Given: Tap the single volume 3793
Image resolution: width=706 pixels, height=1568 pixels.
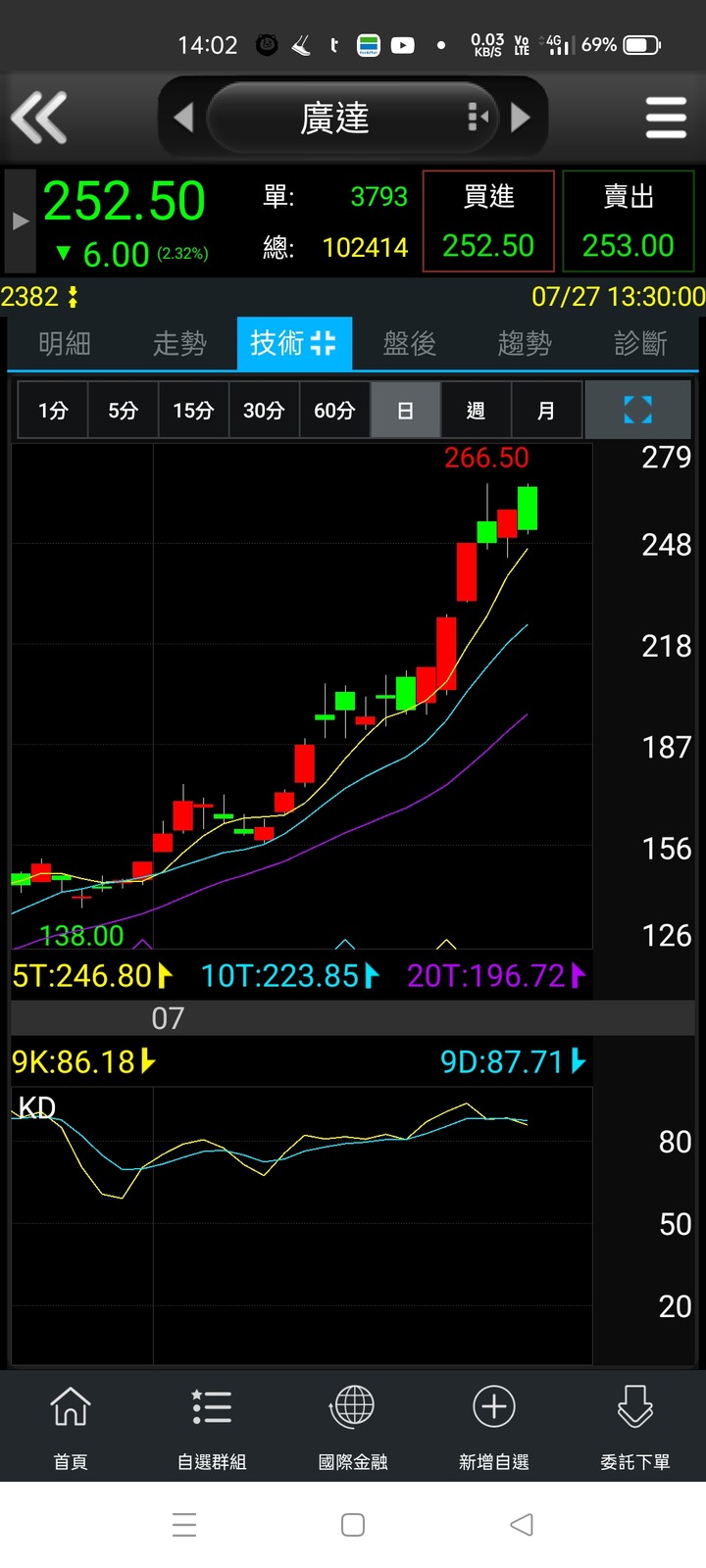Looking at the screenshot, I should 379,197.
